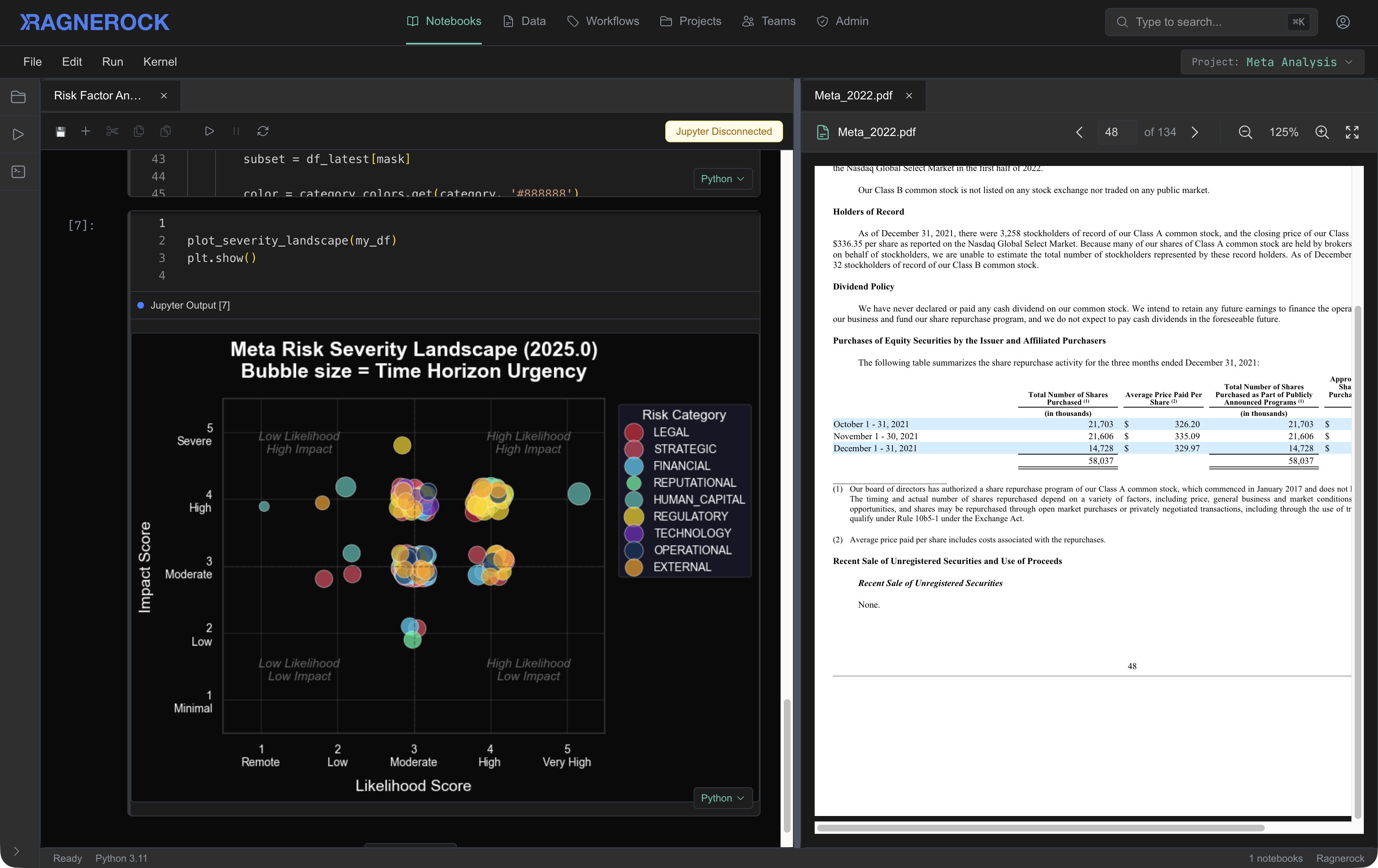The height and width of the screenshot is (868, 1378).
Task: Click the Jupyter Disconnected button to reconnect
Action: click(724, 131)
